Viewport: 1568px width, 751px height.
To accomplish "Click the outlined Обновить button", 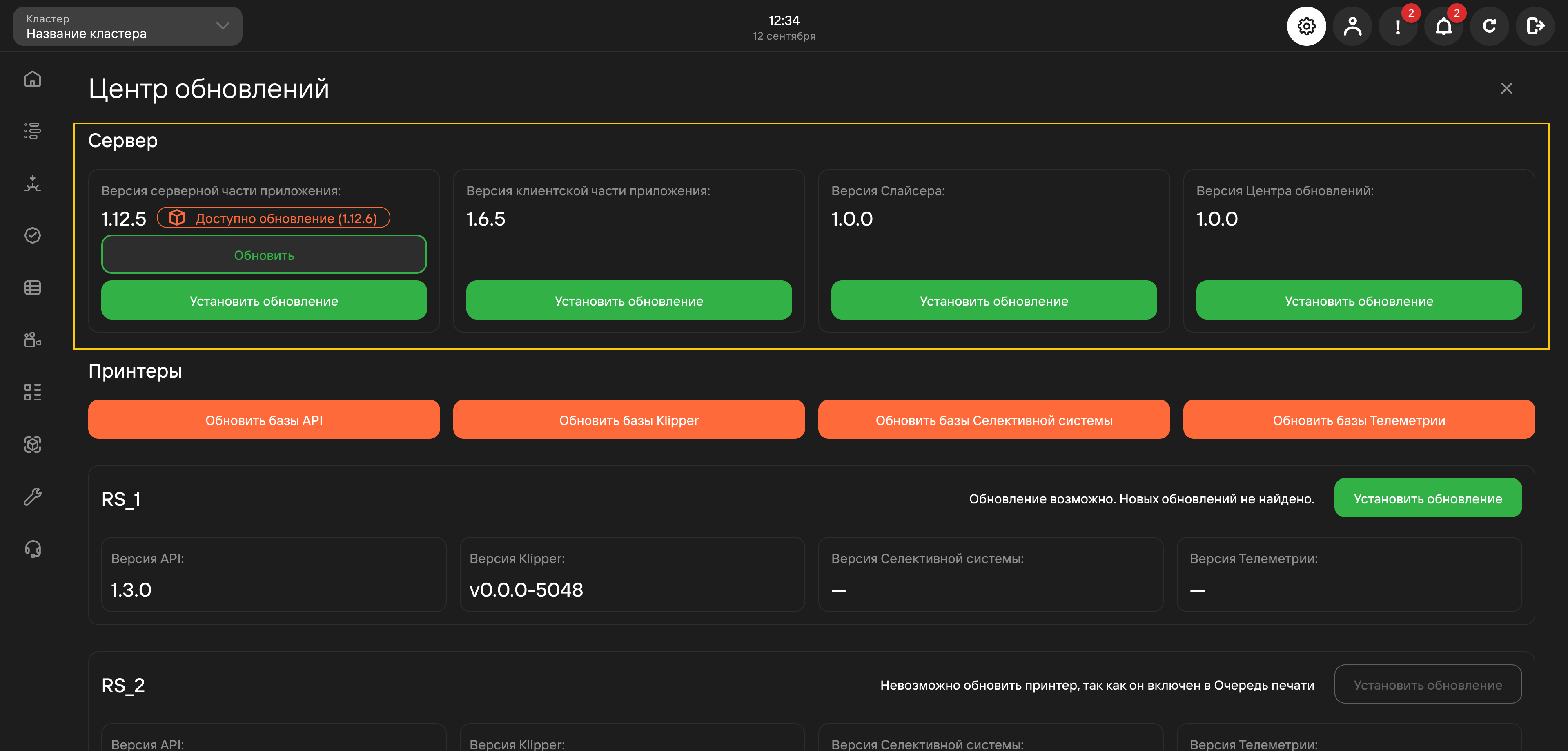I will coord(263,255).
